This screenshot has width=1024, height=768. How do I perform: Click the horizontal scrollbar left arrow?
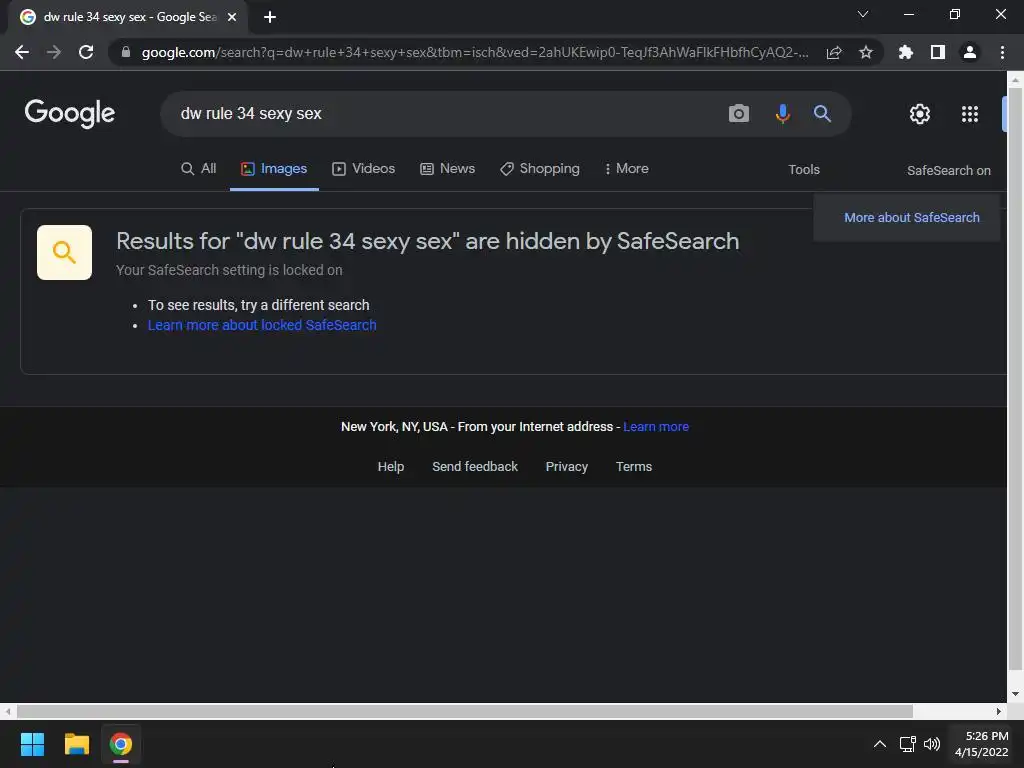(7, 711)
